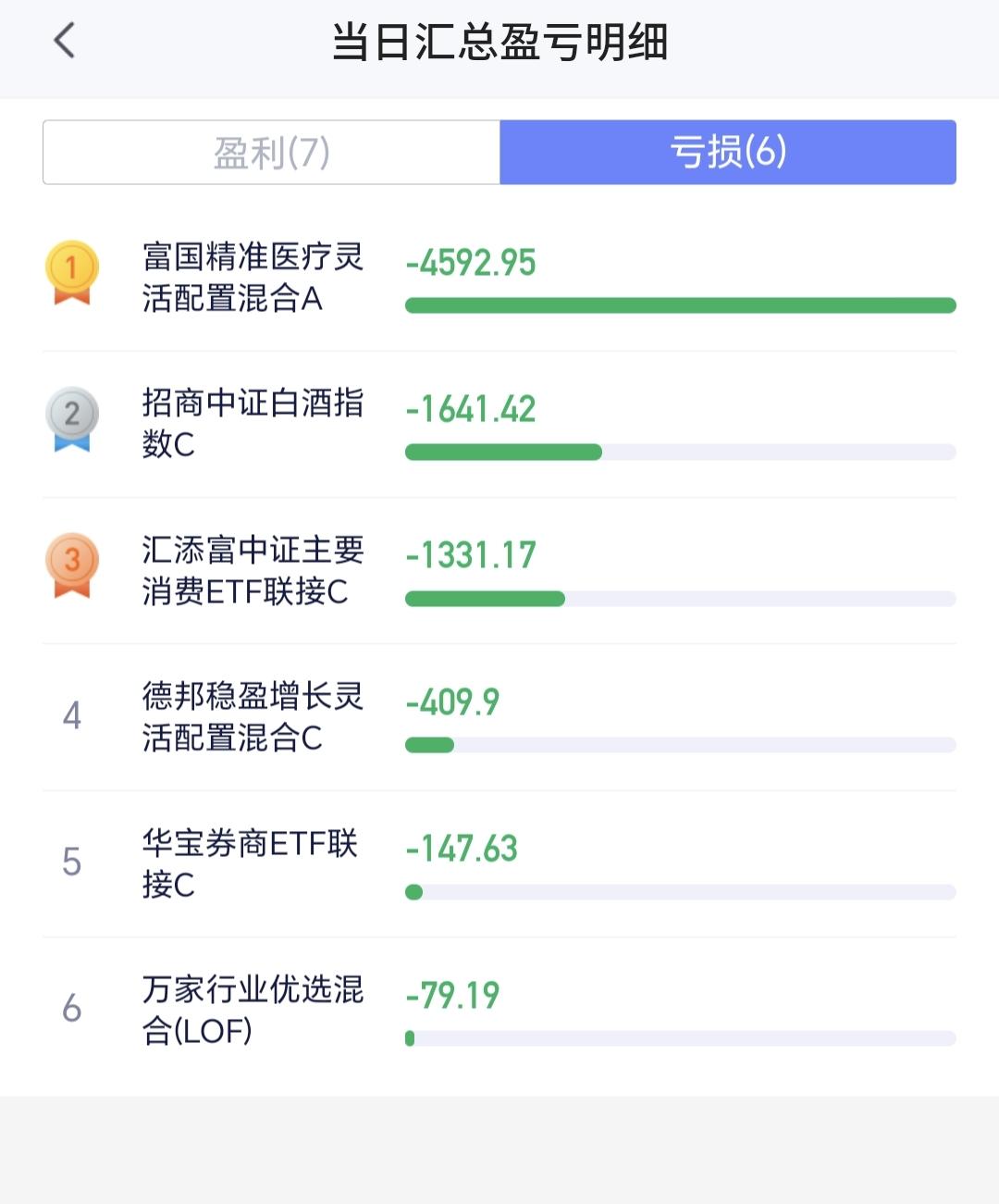Open 汇添富中证主要消费ETF联接C fund
The width and height of the screenshot is (999, 1204).
(253, 570)
